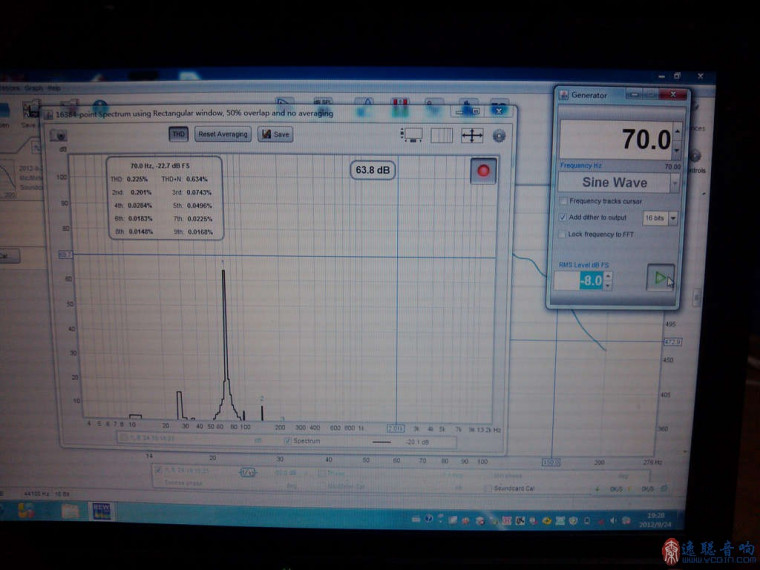Viewport: 760px width, 570px height.
Task: Increase the RMS level using its up arrow
Action: (x=609, y=276)
